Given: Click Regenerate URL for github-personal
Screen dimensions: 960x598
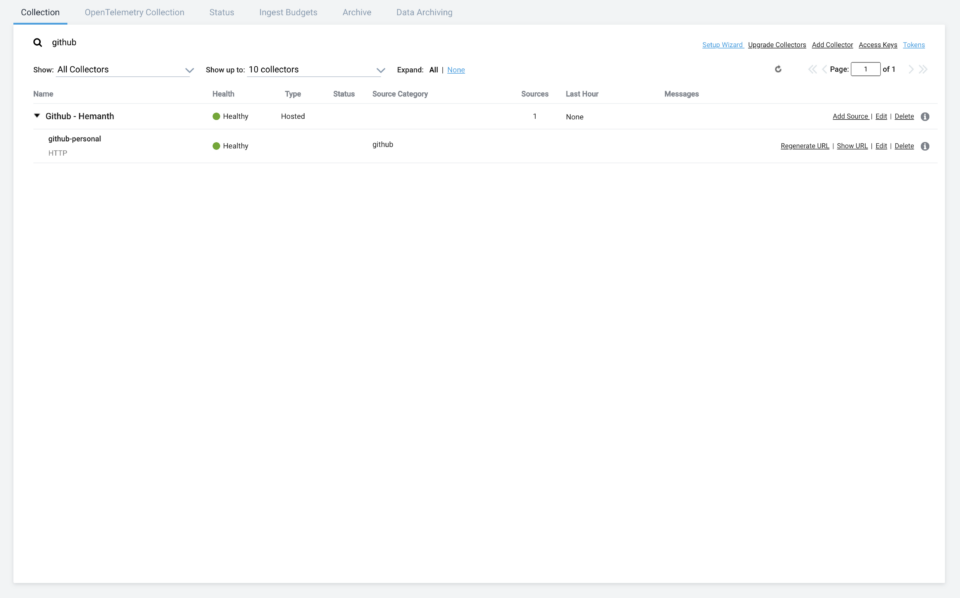Looking at the screenshot, I should pos(805,146).
